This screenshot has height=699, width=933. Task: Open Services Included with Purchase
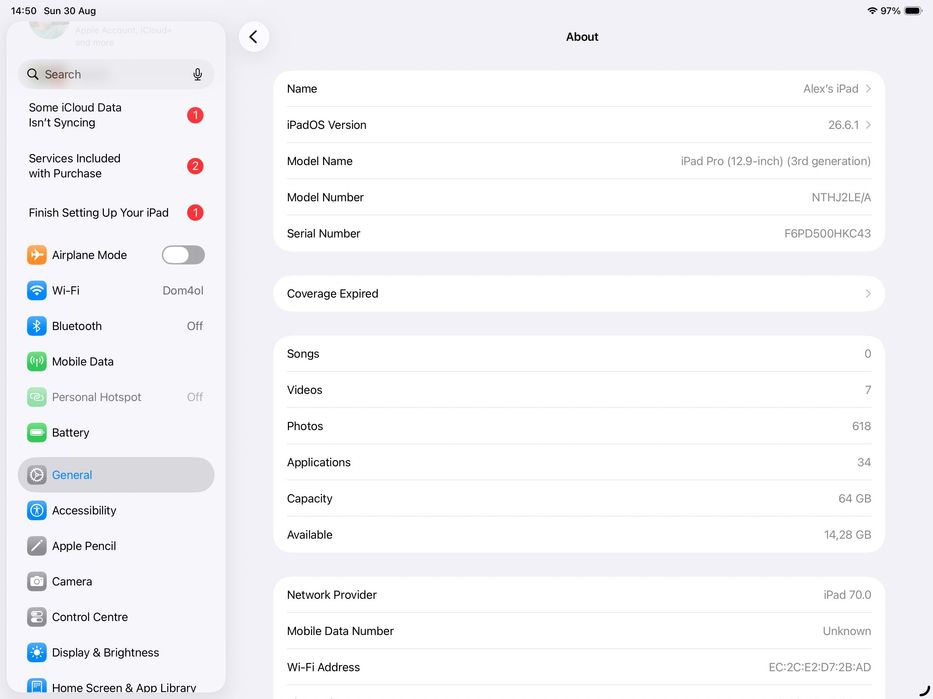(x=116, y=166)
